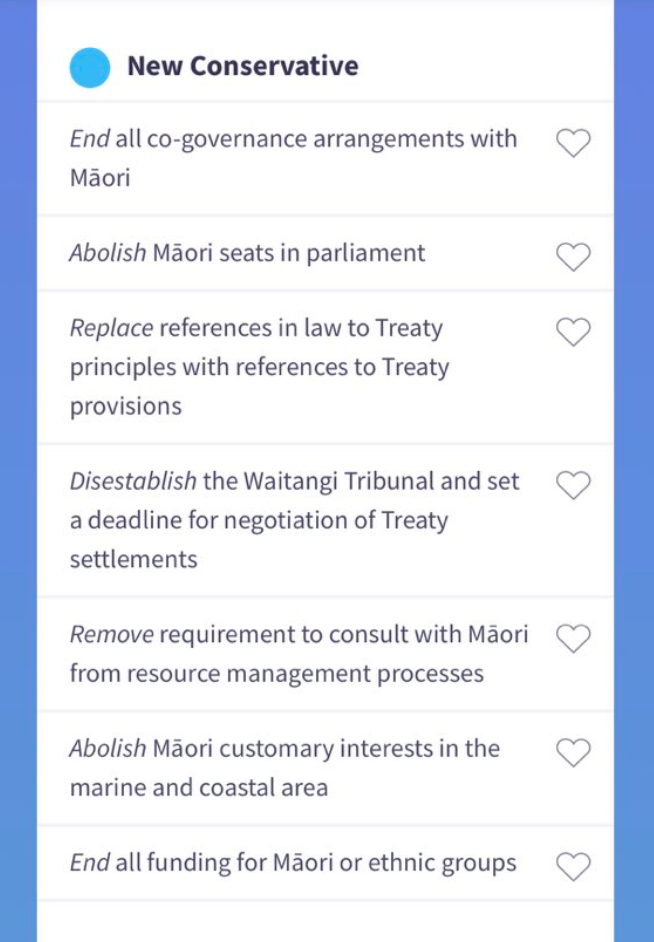
Task: Heart the abolish Māori seats policy
Action: point(573,258)
